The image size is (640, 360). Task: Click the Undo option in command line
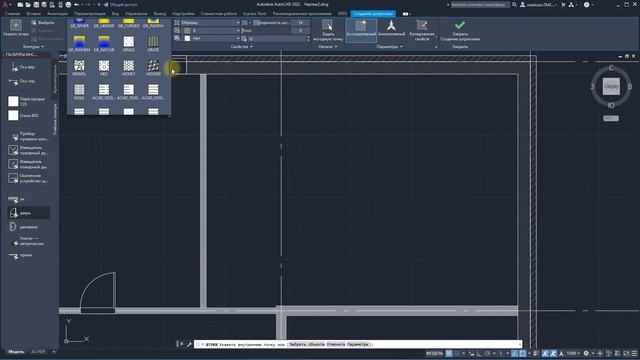[x=336, y=344]
